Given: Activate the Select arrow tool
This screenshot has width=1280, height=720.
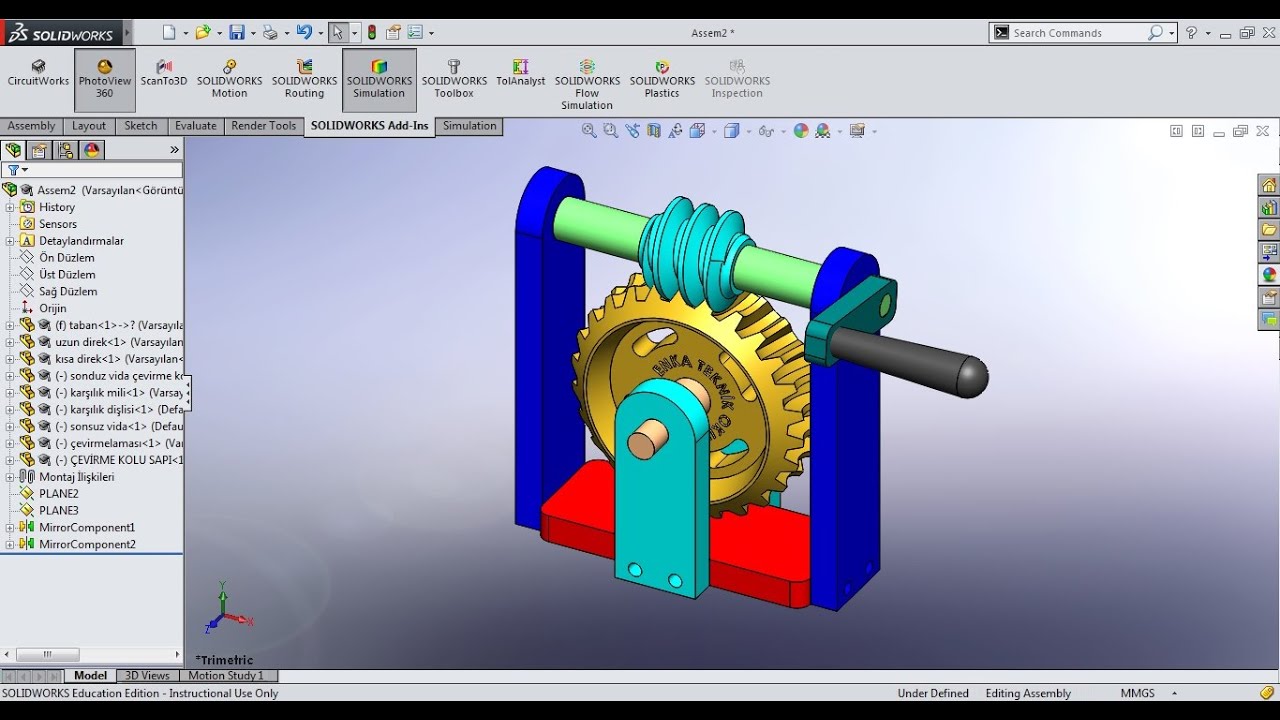Looking at the screenshot, I should pyautogui.click(x=338, y=33).
